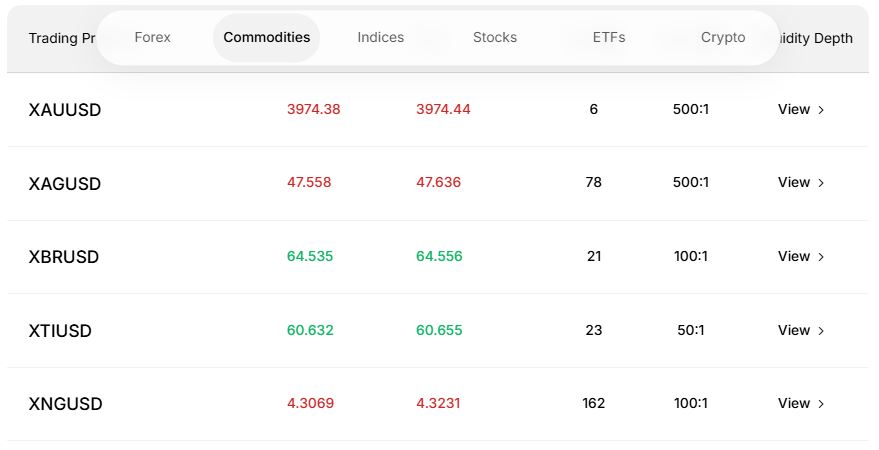Click View link for XNGUSD
This screenshot has height=450, width=879.
(x=801, y=404)
